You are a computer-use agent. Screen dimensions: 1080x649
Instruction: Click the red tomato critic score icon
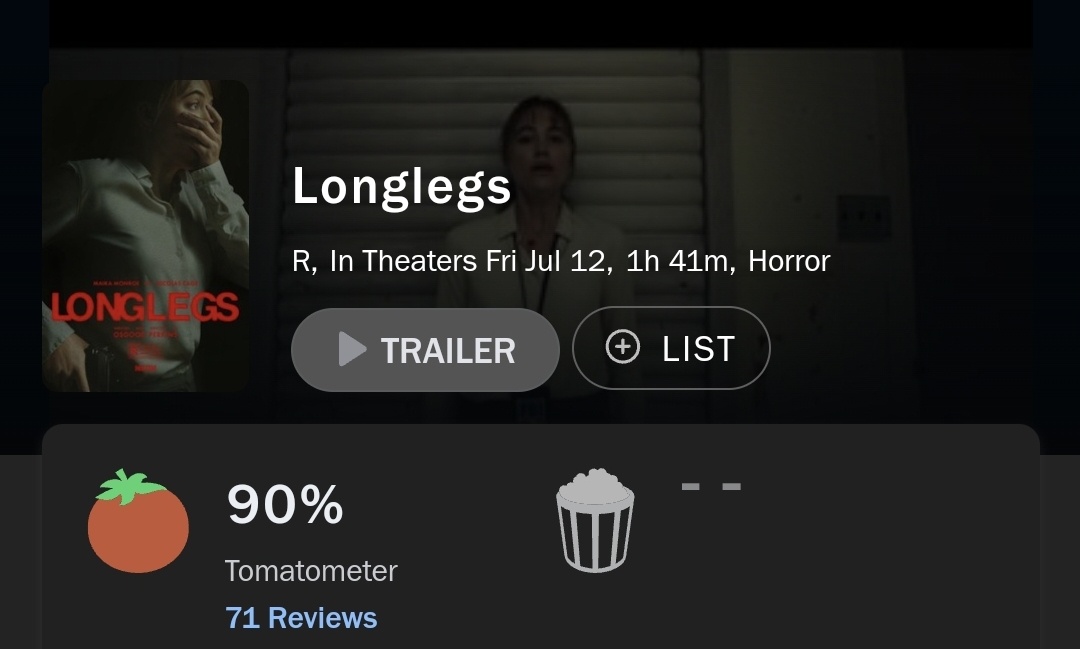click(x=138, y=522)
